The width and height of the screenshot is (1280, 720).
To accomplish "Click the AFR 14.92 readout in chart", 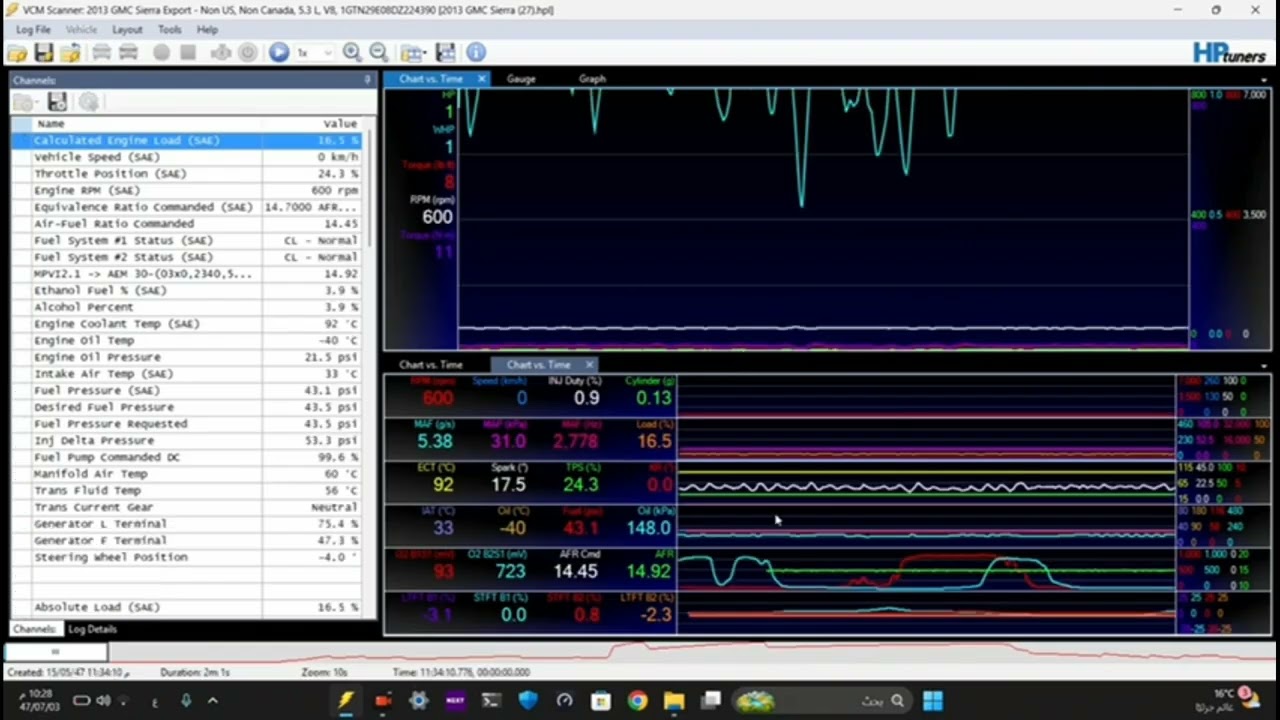I will pyautogui.click(x=647, y=571).
